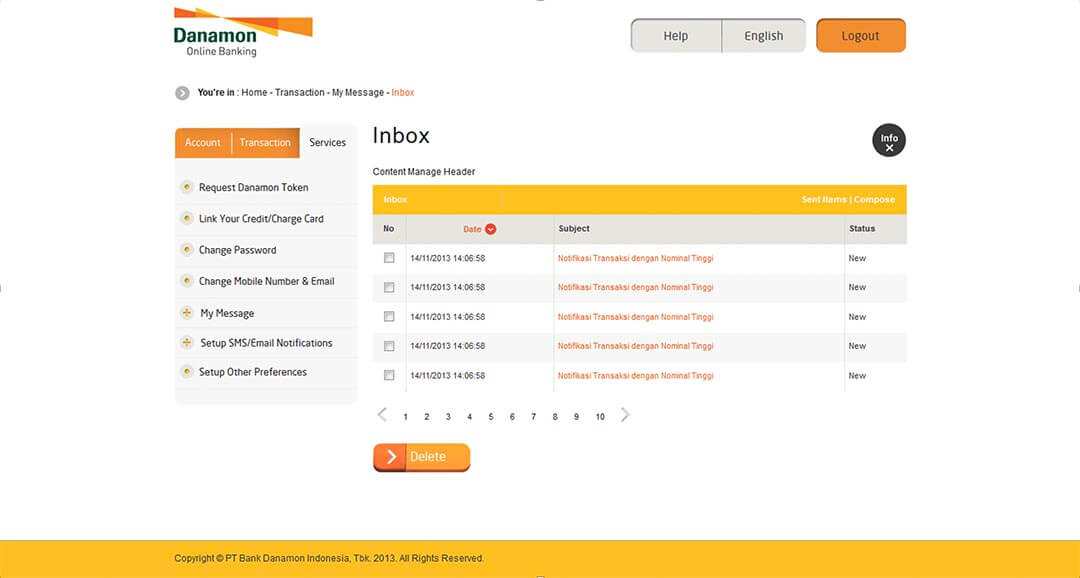1080x578 pixels.
Task: Check the last message's selection box
Action: [389, 375]
